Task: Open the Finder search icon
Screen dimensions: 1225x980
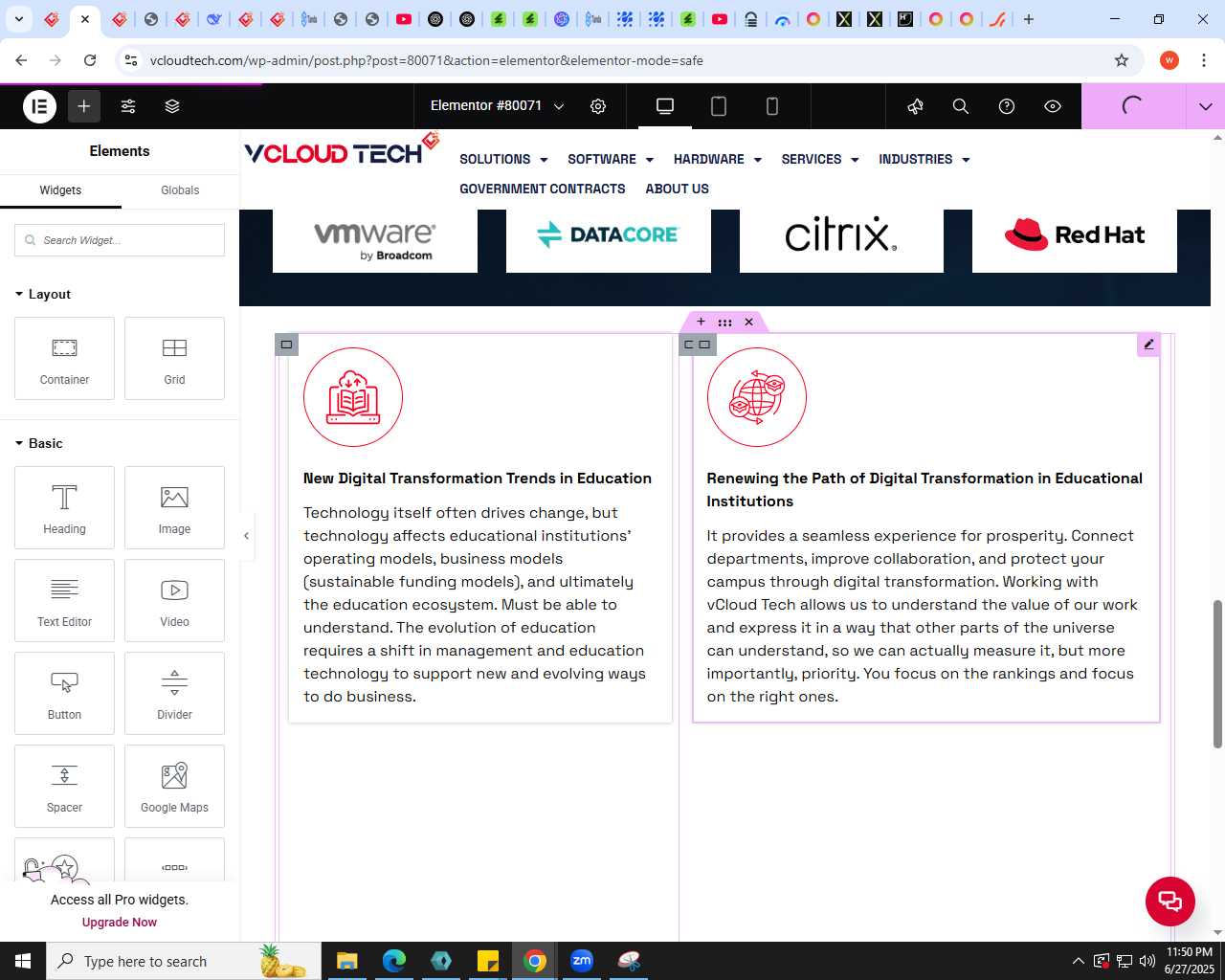Action: pos(961,106)
